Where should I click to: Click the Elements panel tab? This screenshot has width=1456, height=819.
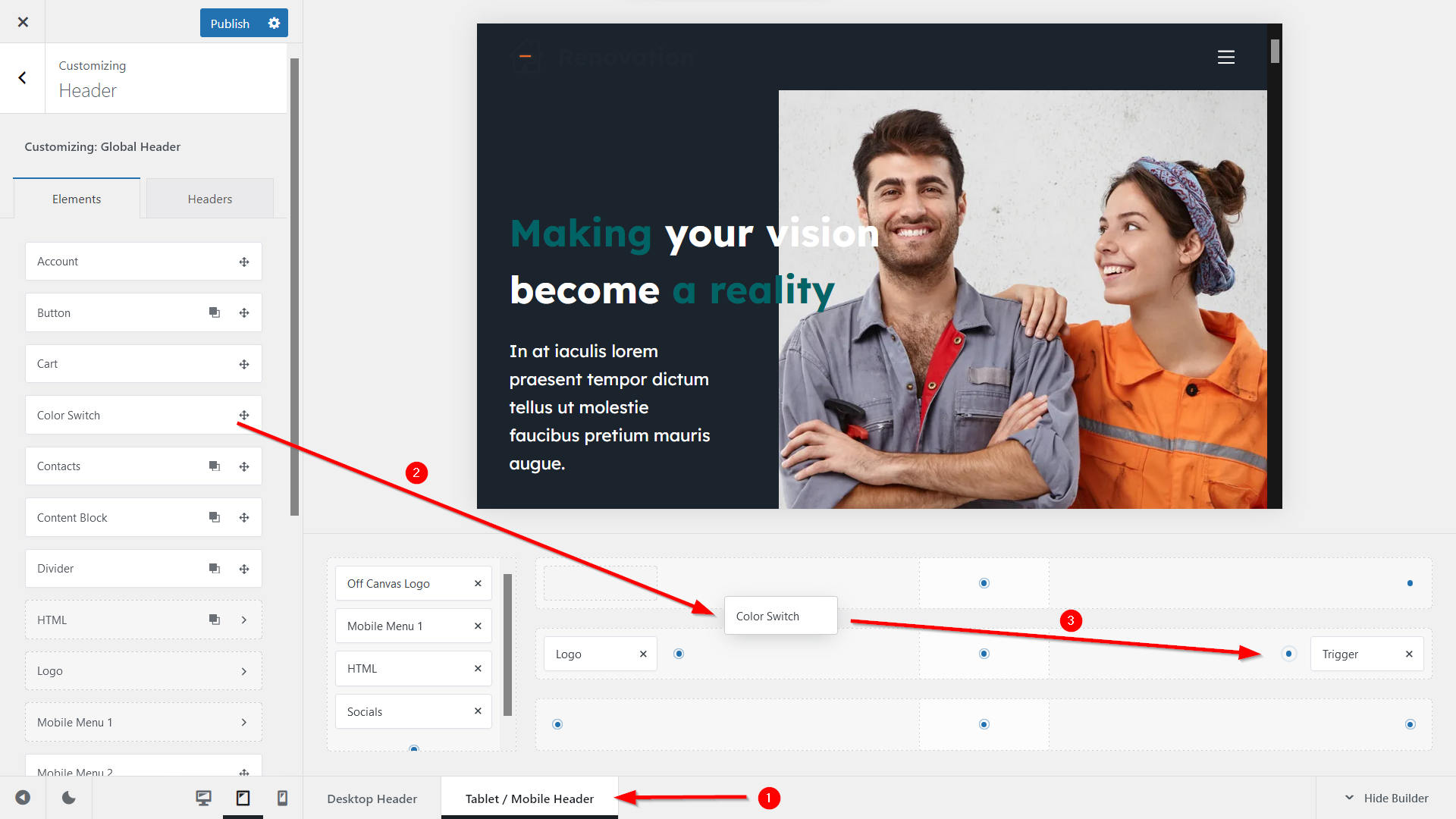76,198
